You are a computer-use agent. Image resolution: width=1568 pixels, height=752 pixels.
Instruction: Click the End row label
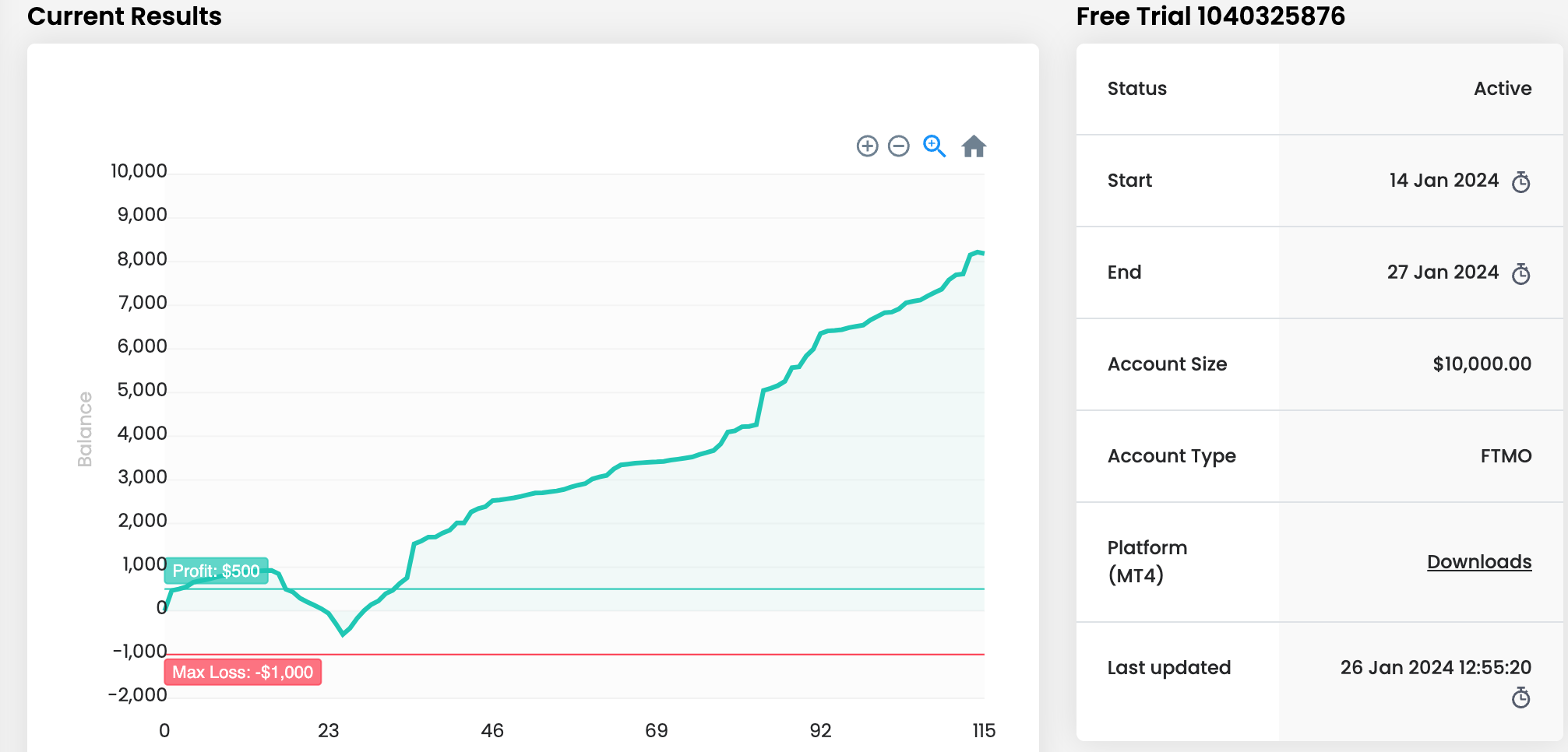click(x=1124, y=272)
